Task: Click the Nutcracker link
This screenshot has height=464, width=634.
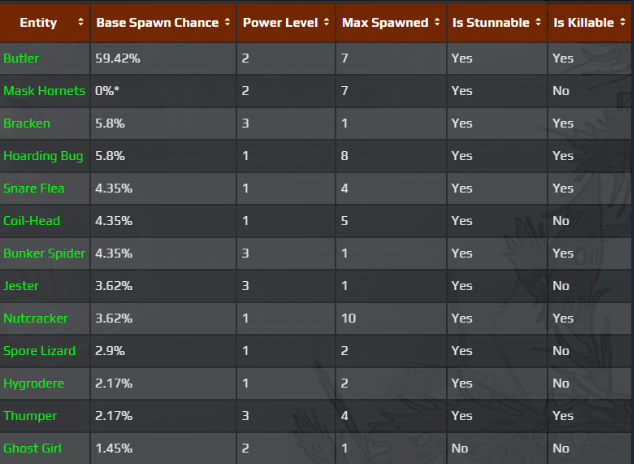Action: [x=35, y=318]
